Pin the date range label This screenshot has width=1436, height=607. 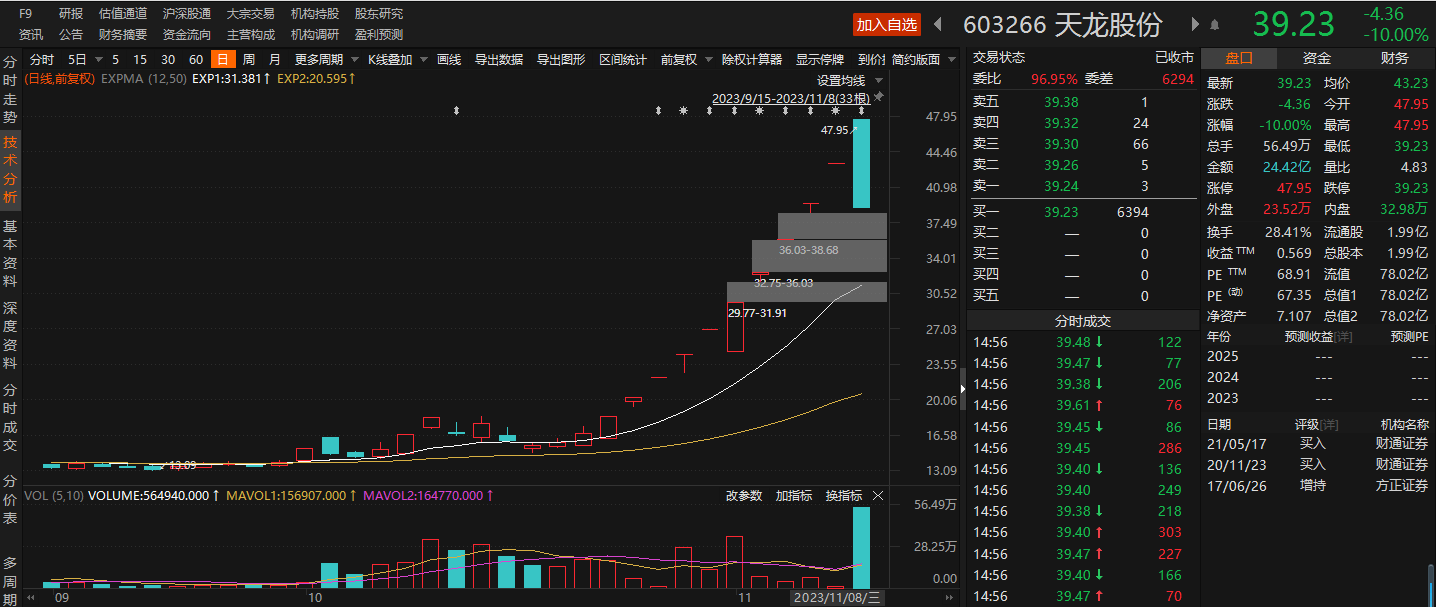(879, 97)
